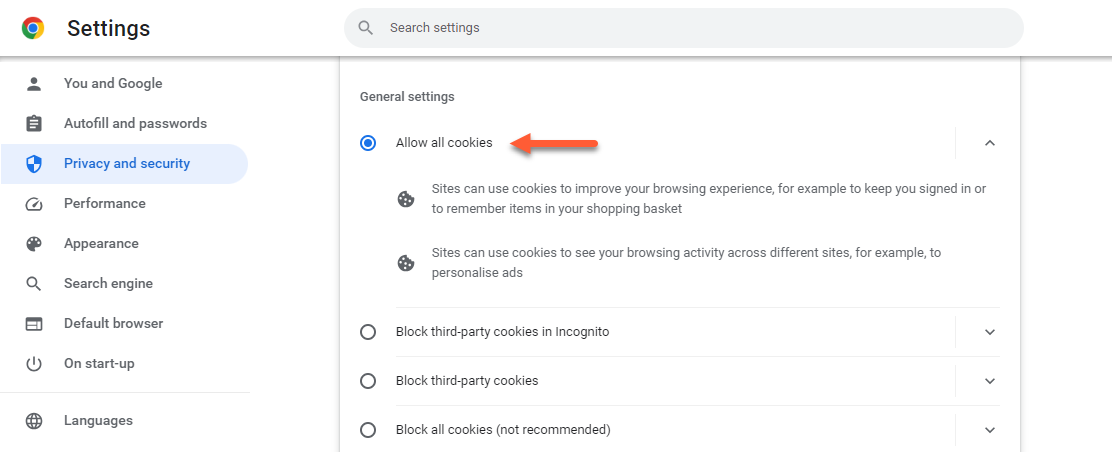Expand the Block third-party cookies details
Screen dimensions: 1112x452
click(990, 381)
